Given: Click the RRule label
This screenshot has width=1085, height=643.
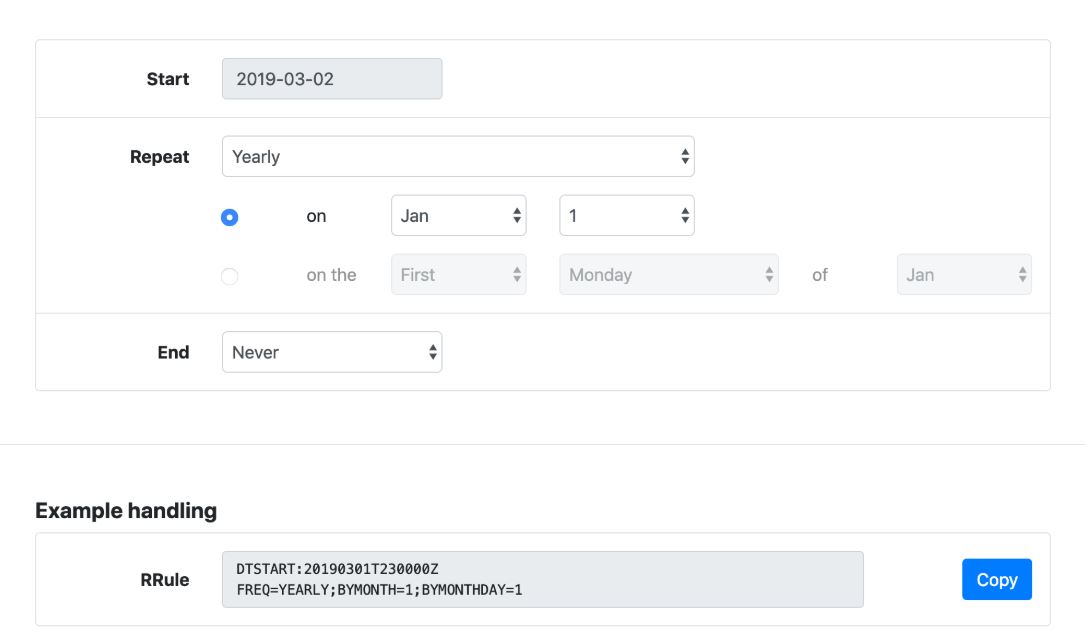Looking at the screenshot, I should 165,580.
